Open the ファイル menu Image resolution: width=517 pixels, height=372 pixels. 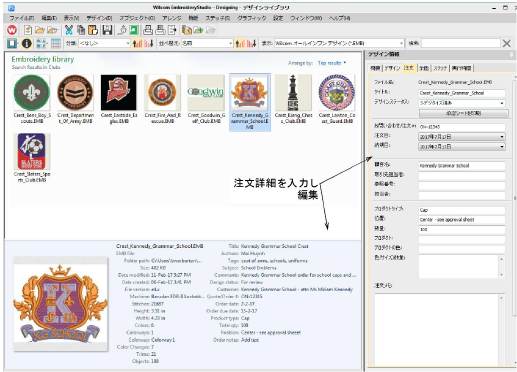pyautogui.click(x=22, y=18)
